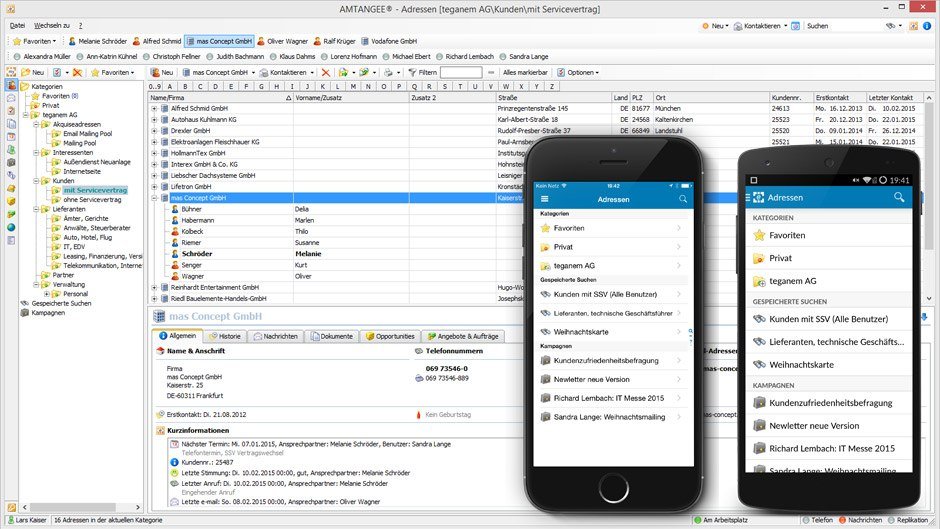
Task: Switch to the Nachrichten tab
Action: pos(276,336)
